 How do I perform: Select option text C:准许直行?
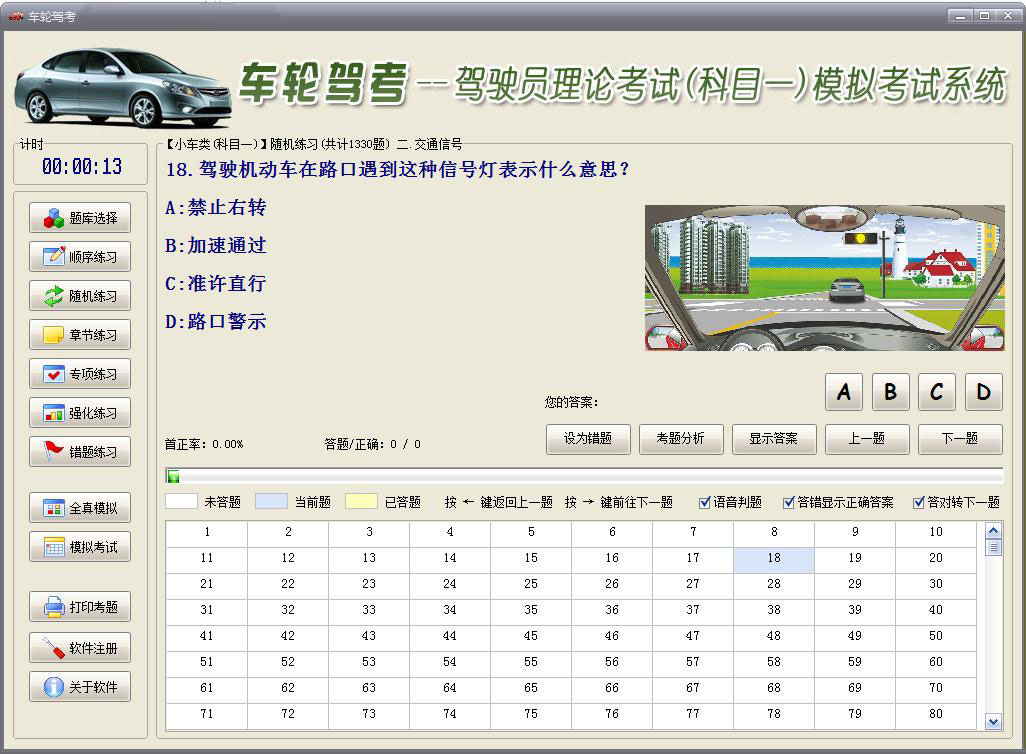click(x=215, y=283)
